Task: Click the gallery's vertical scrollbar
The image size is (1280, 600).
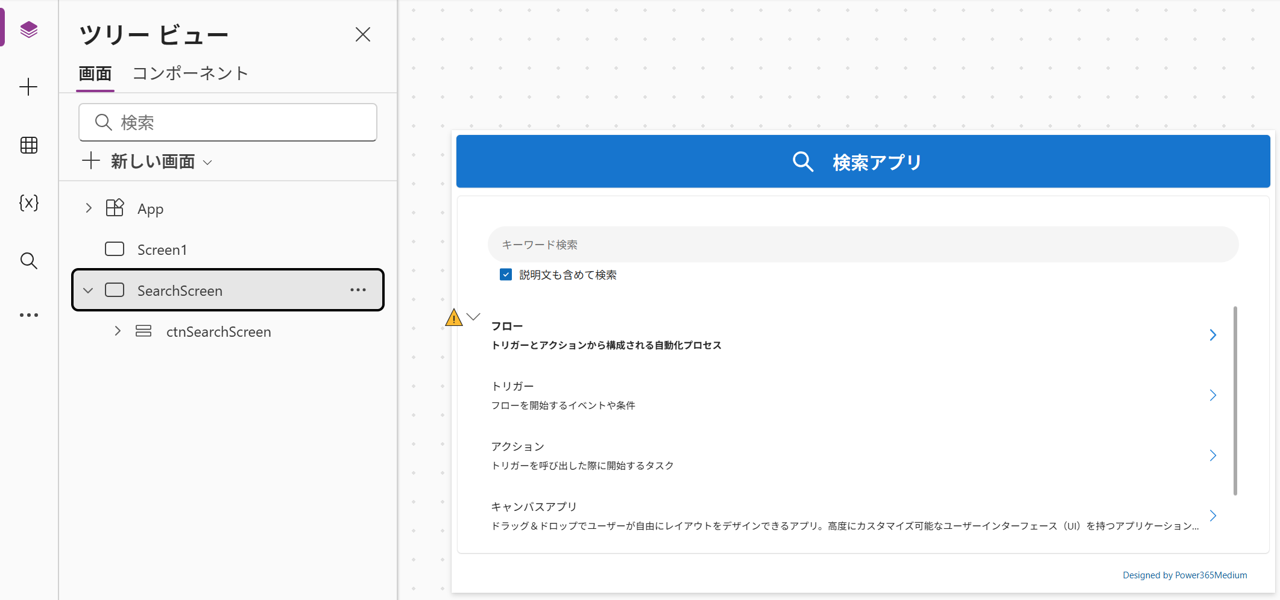Action: pyautogui.click(x=1236, y=400)
